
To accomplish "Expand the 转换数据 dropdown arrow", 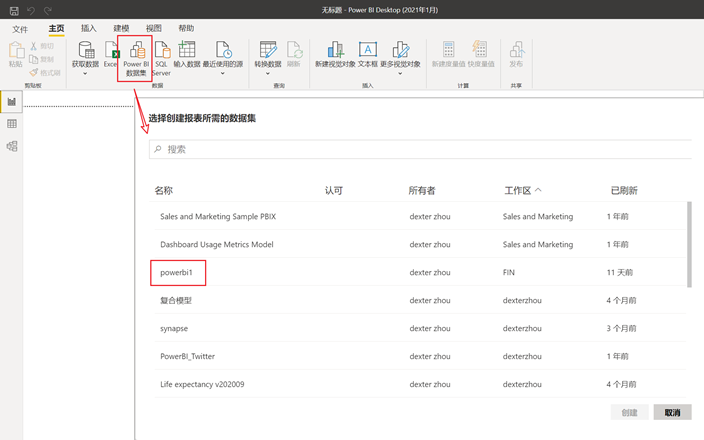I will (268, 74).
